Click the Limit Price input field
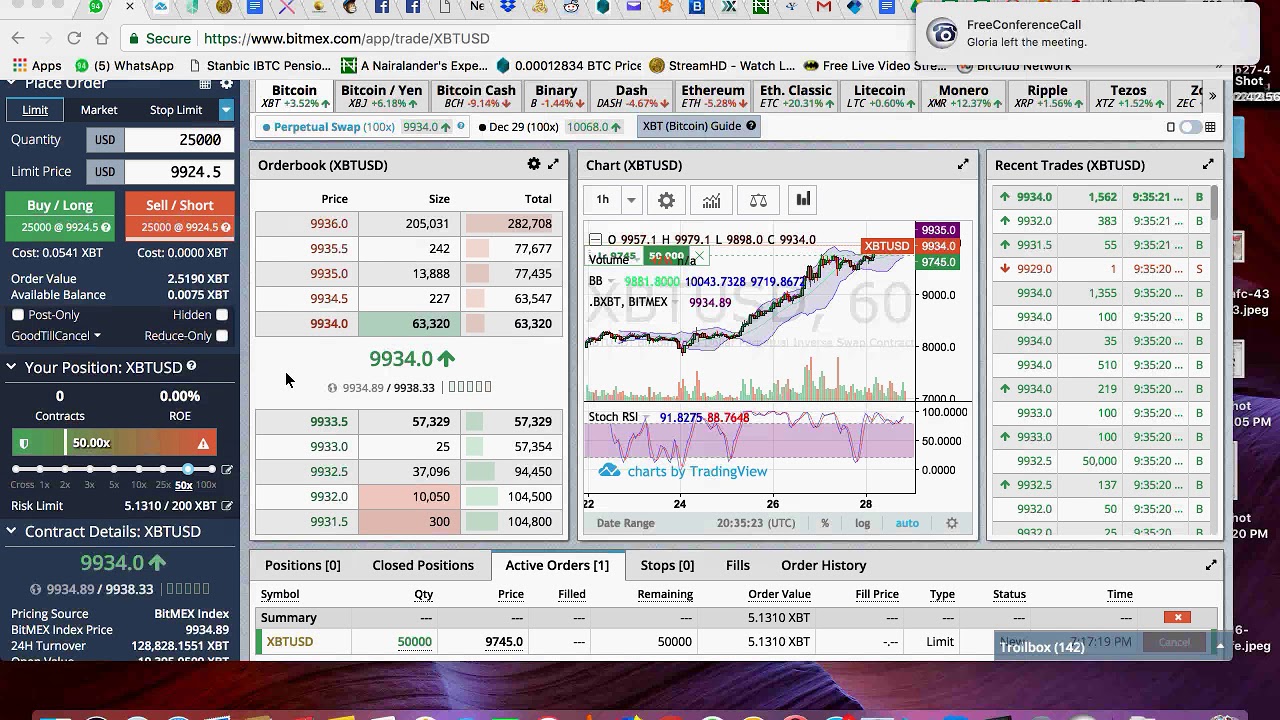This screenshot has height=720, width=1280. coord(179,172)
